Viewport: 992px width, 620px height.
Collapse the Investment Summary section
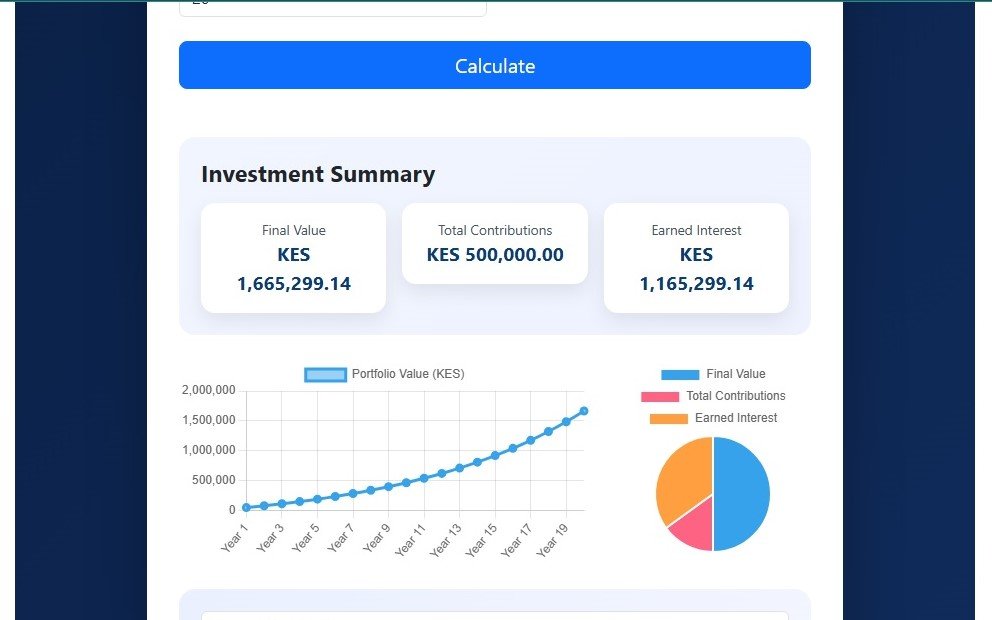[318, 174]
